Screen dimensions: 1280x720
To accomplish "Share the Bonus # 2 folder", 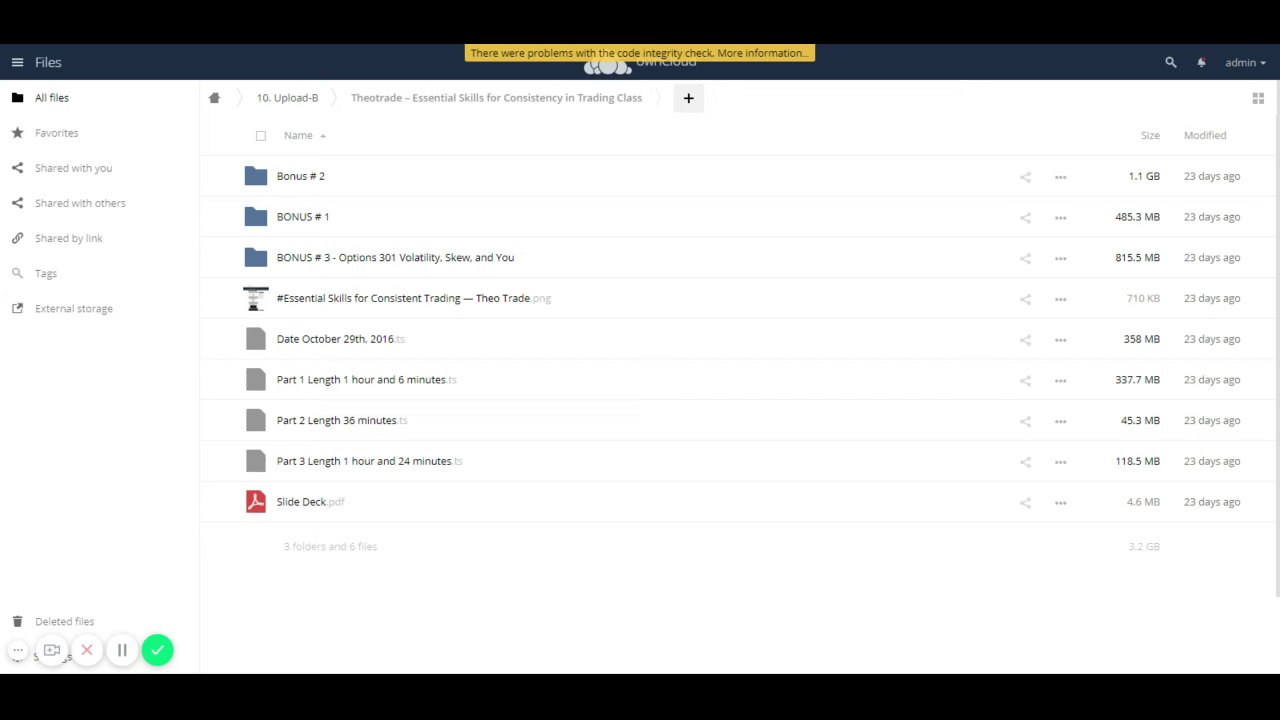I will coord(1025,177).
